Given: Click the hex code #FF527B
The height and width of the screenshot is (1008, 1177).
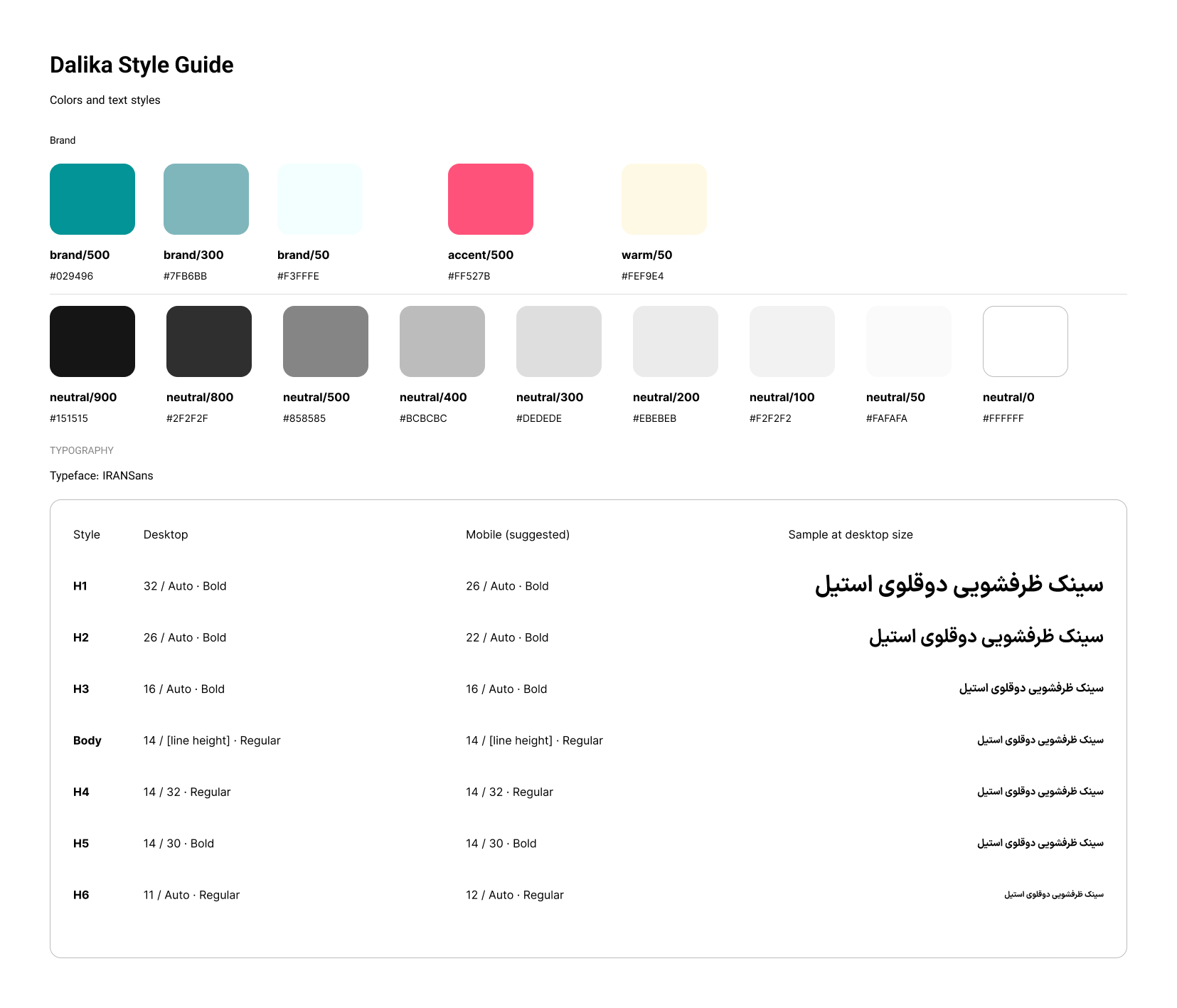Looking at the screenshot, I should 469,276.
